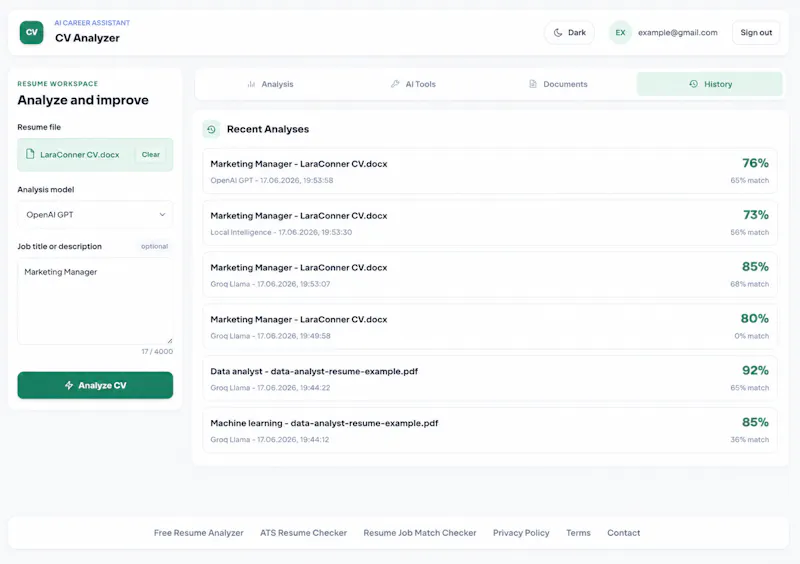800x564 pixels.
Task: Click the 0% match label
Action: pyautogui.click(x=752, y=336)
